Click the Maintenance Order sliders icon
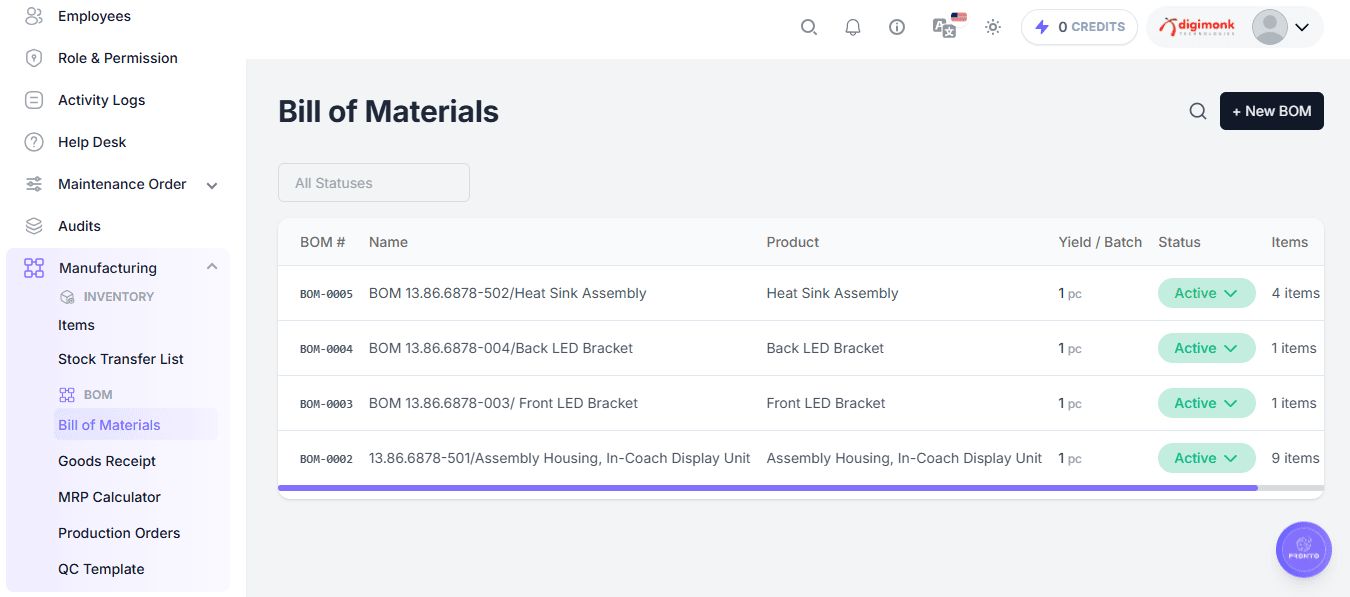The image size is (1350, 597). 34,184
